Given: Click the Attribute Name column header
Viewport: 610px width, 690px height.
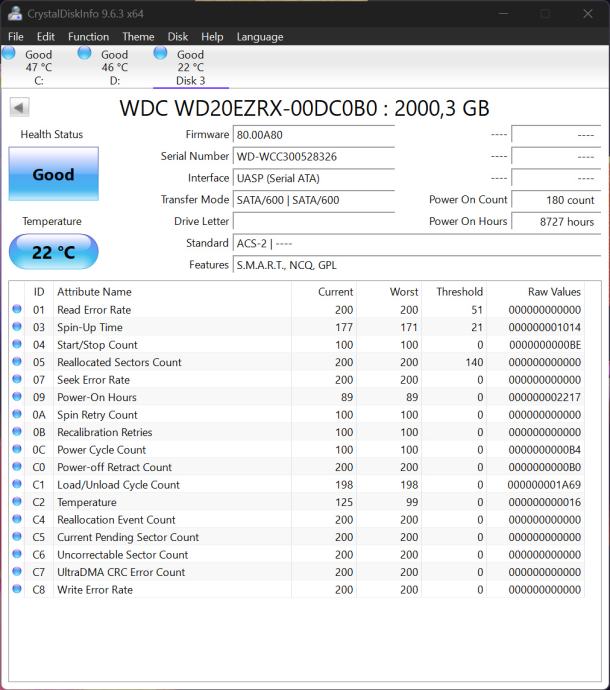Looking at the screenshot, I should pyautogui.click(x=172, y=292).
